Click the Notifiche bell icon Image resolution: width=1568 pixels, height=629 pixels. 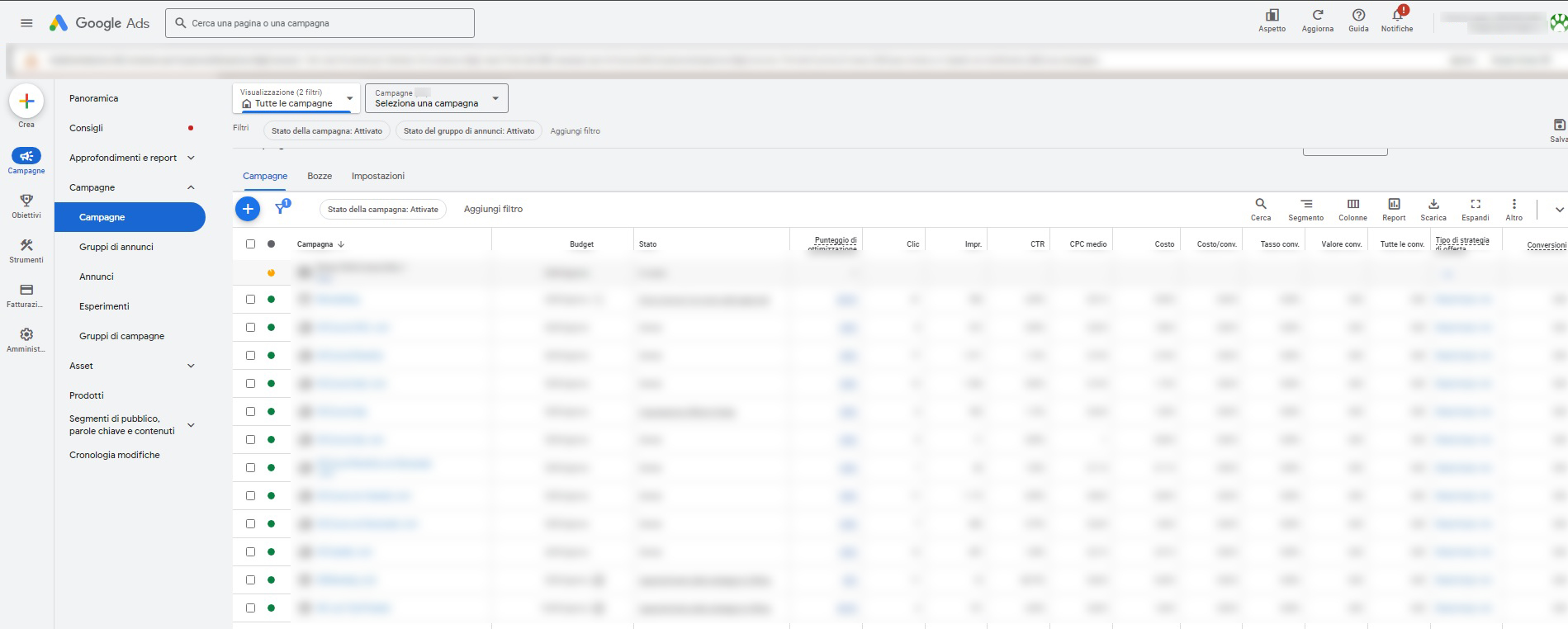pyautogui.click(x=1397, y=16)
